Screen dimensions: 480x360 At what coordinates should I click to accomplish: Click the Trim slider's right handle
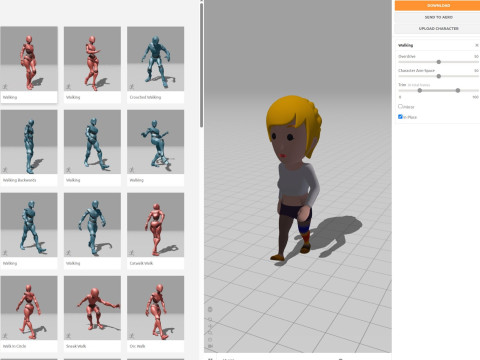(458, 90)
